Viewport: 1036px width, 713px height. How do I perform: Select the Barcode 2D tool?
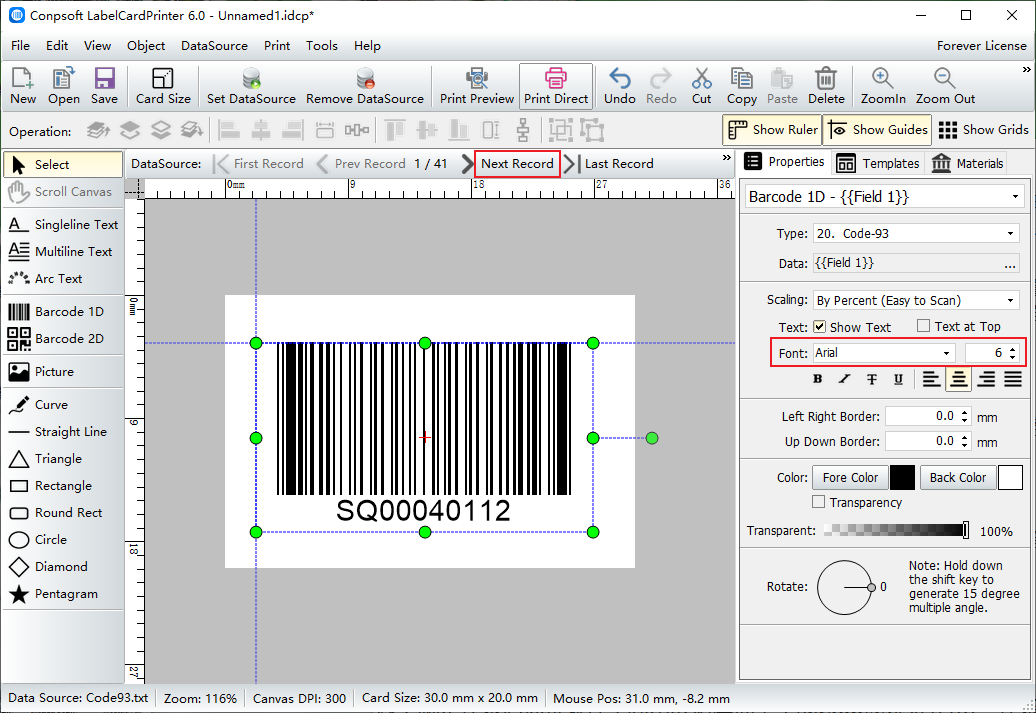[x=63, y=338]
